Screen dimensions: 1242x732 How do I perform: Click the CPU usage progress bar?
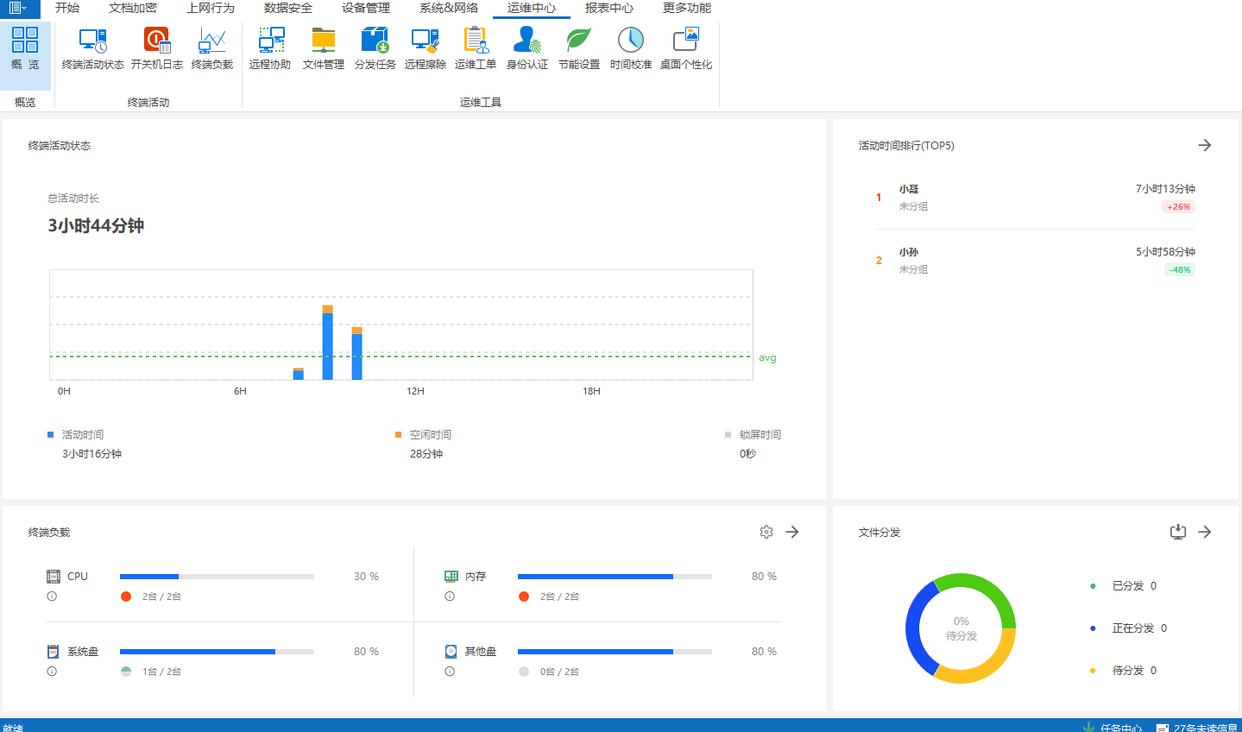pos(216,576)
